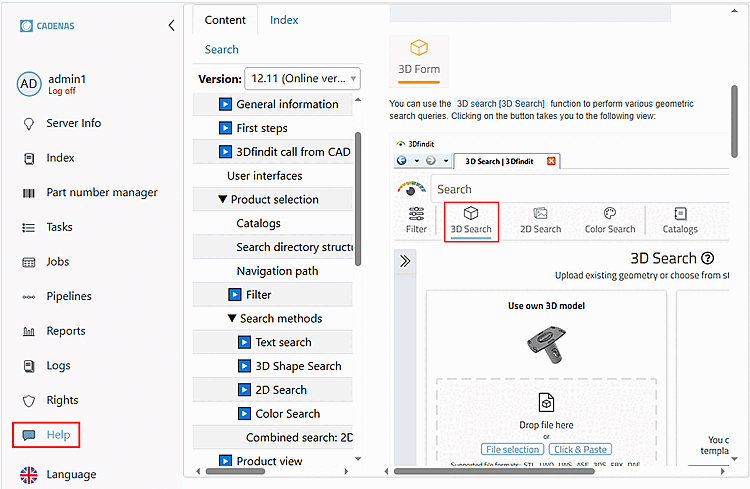Open the 3D Shape Search topic
The height and width of the screenshot is (489, 750).
[298, 366]
